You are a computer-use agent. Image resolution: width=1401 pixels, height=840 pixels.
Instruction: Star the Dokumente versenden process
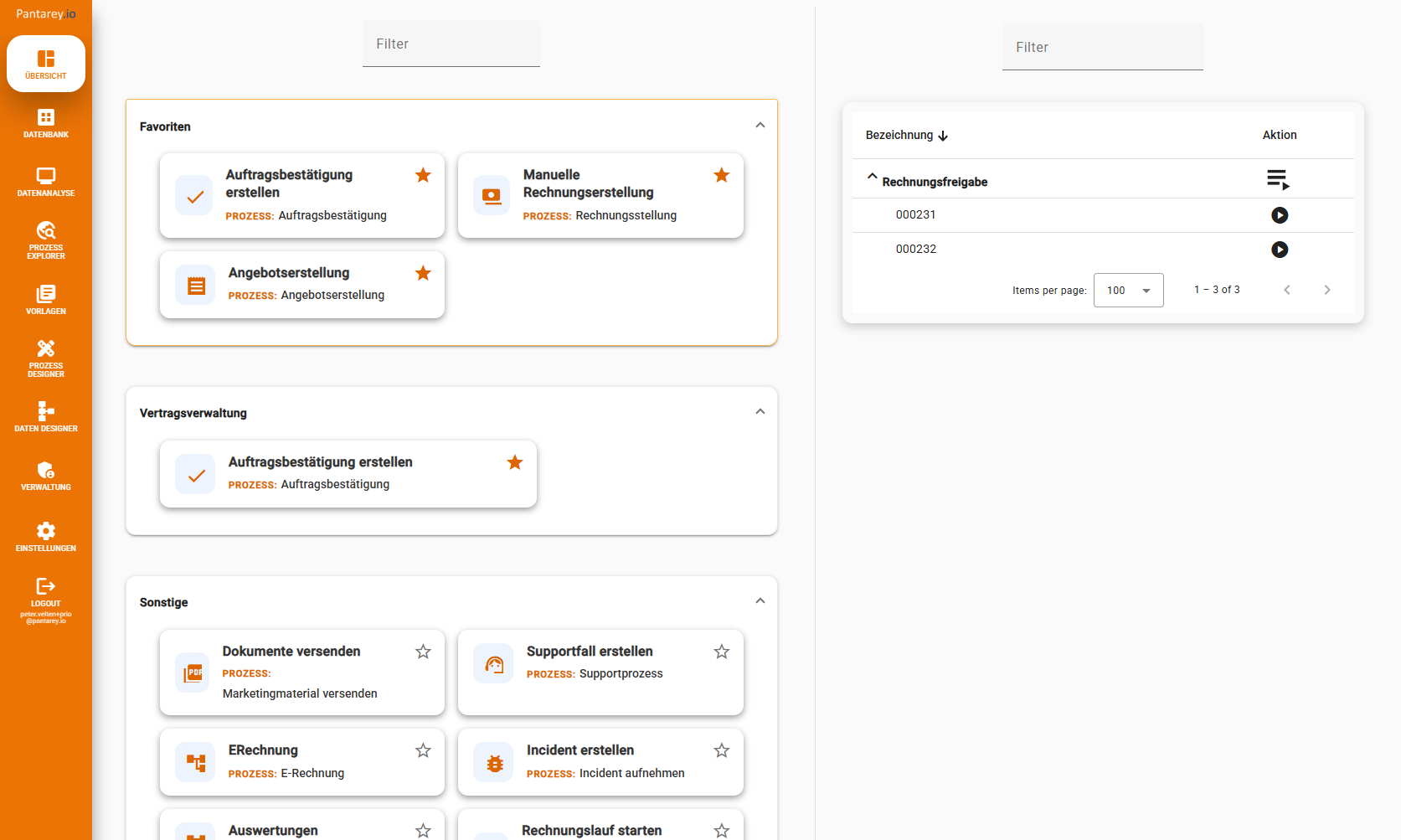[x=423, y=652]
